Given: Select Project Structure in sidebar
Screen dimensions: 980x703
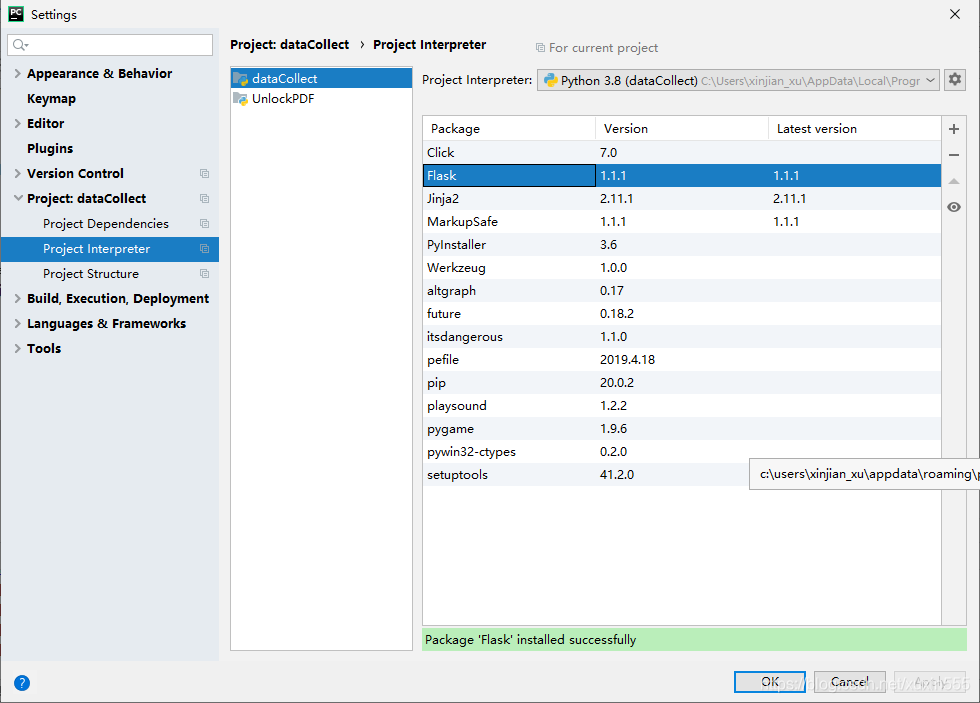Looking at the screenshot, I should pos(91,274).
